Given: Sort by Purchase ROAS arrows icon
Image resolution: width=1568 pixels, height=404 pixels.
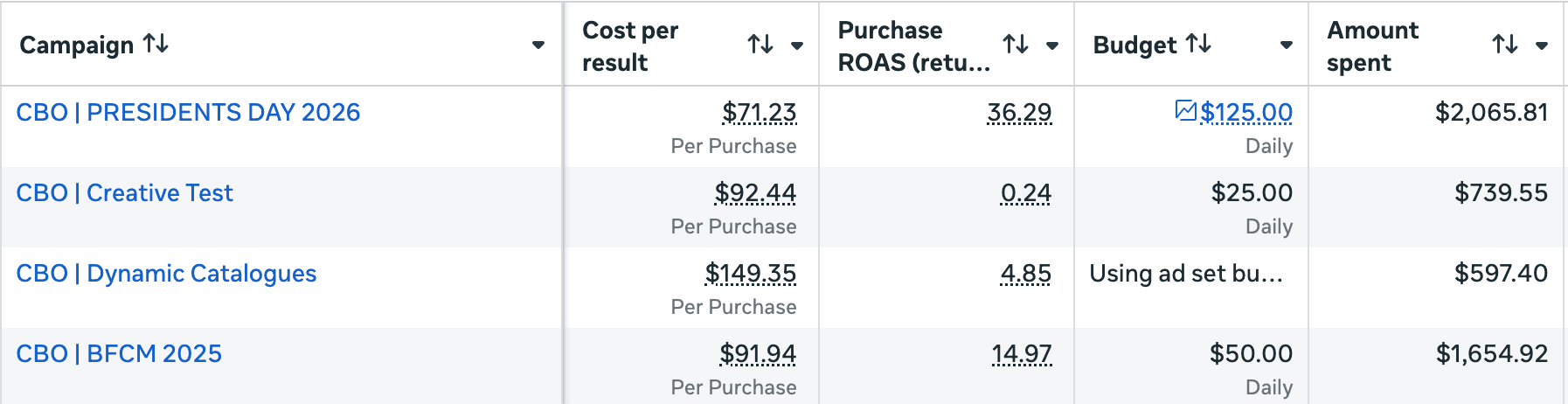Looking at the screenshot, I should coord(1016,45).
